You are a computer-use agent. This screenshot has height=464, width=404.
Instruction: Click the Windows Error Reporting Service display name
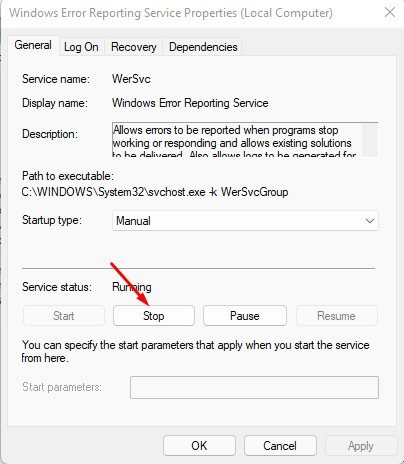(190, 103)
